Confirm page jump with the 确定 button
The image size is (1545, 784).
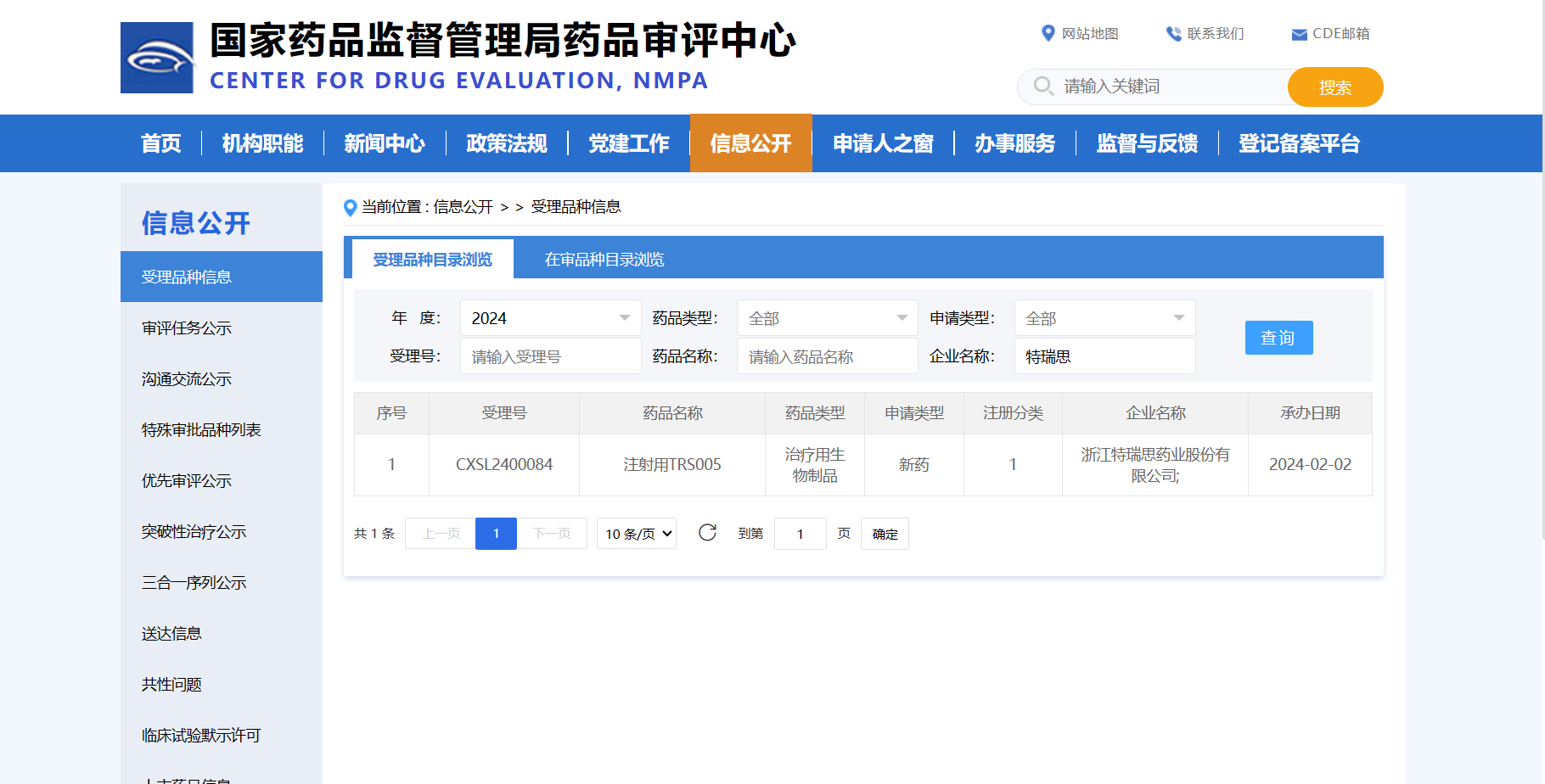pos(885,533)
